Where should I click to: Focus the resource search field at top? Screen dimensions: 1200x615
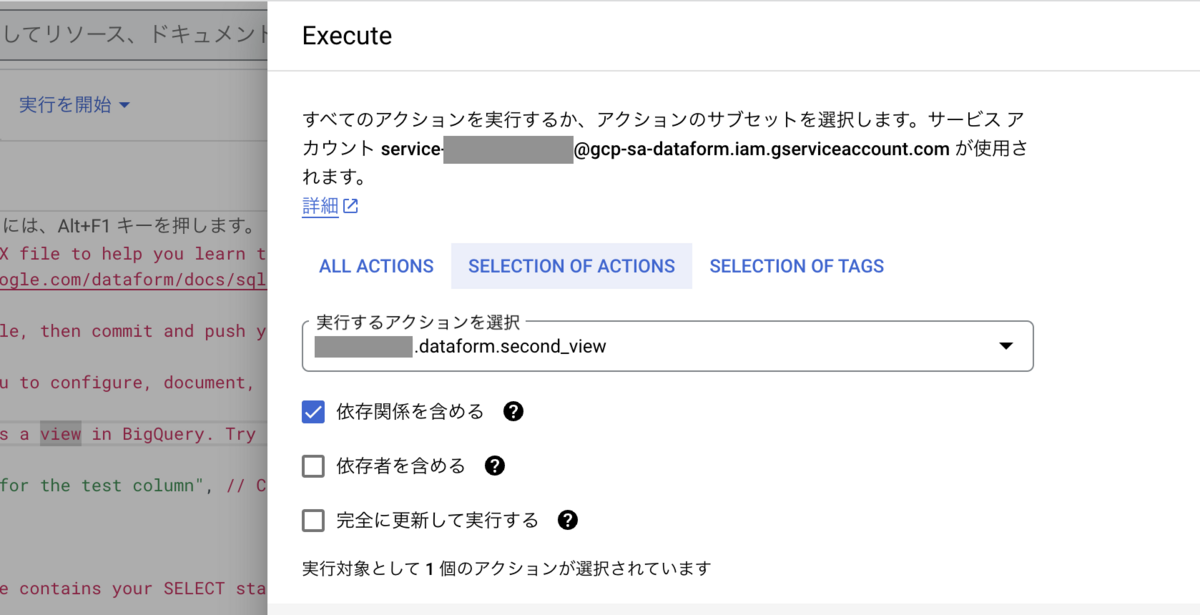click(134, 35)
